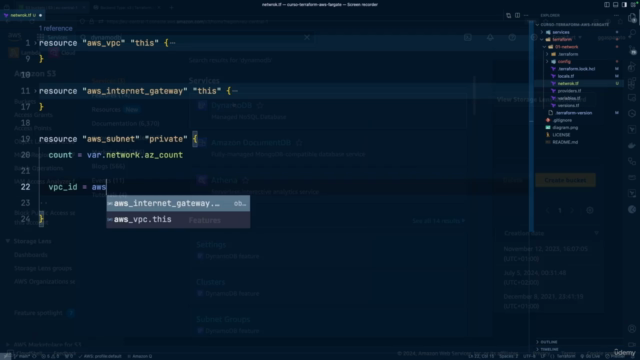
Task: Click AWS profile:default in status bar
Action: click(100, 356)
